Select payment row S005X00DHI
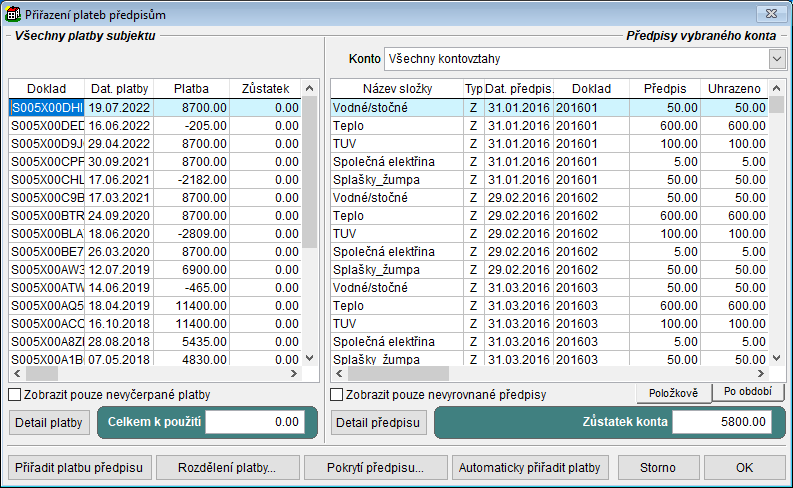 (47, 107)
